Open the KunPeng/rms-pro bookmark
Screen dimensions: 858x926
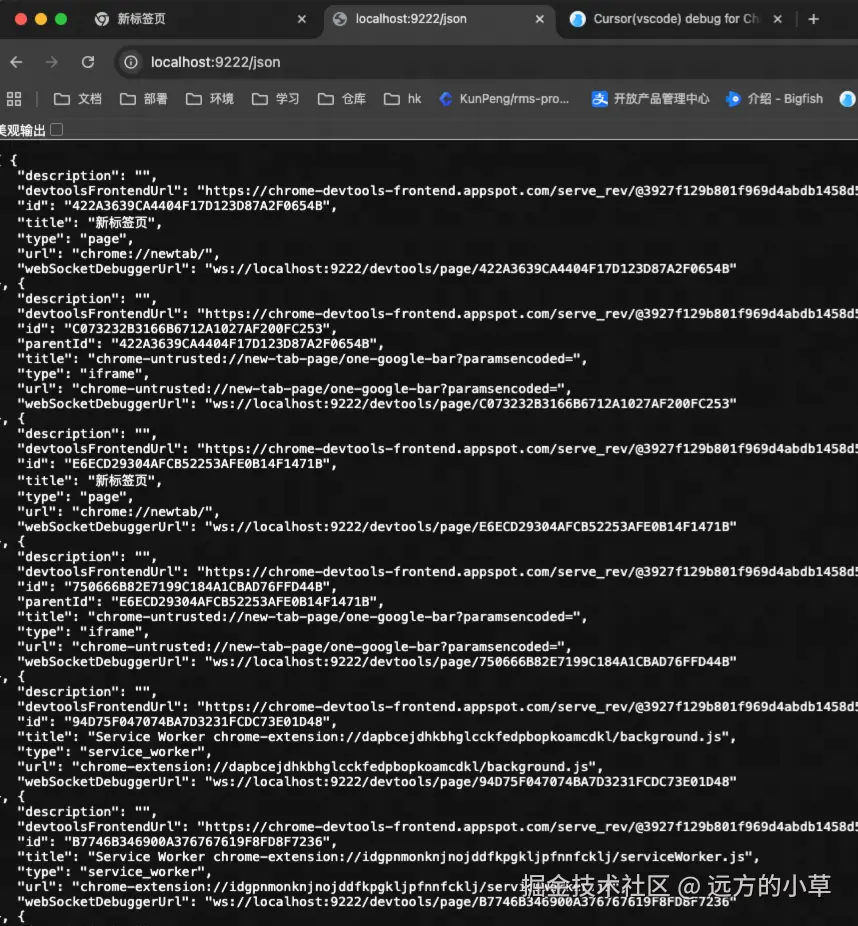coord(504,99)
